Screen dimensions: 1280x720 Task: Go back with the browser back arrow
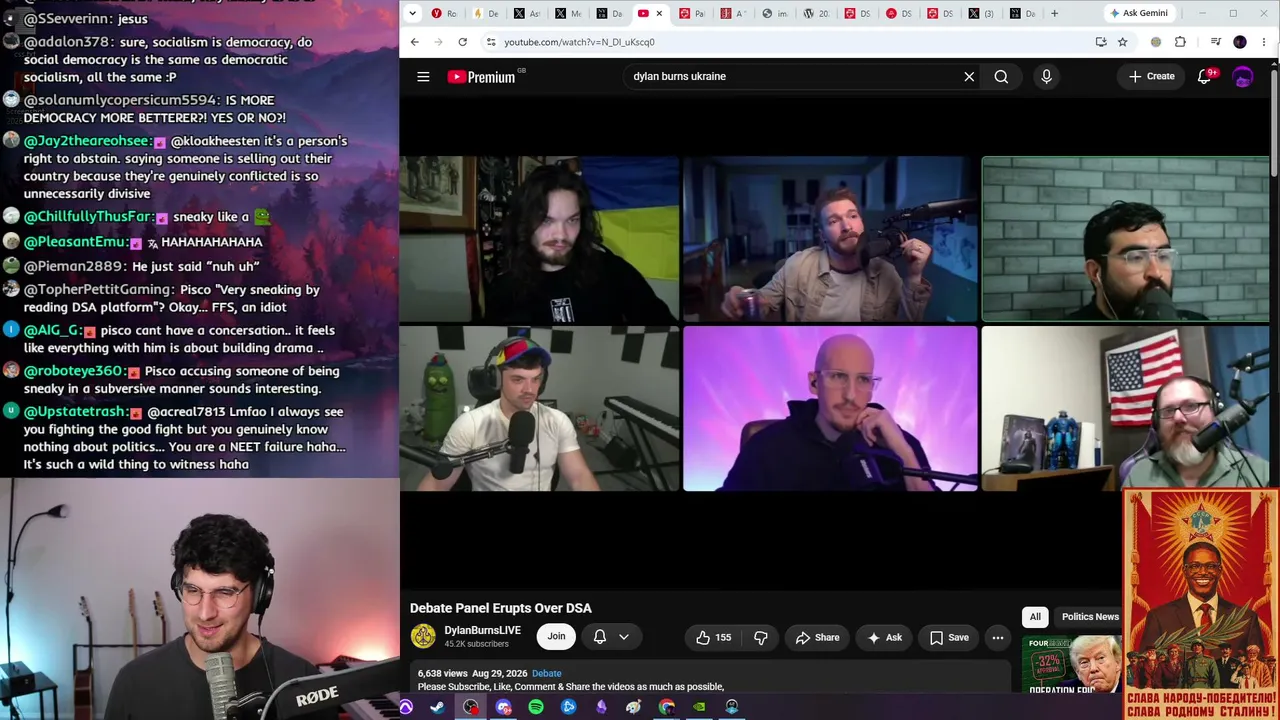(415, 42)
